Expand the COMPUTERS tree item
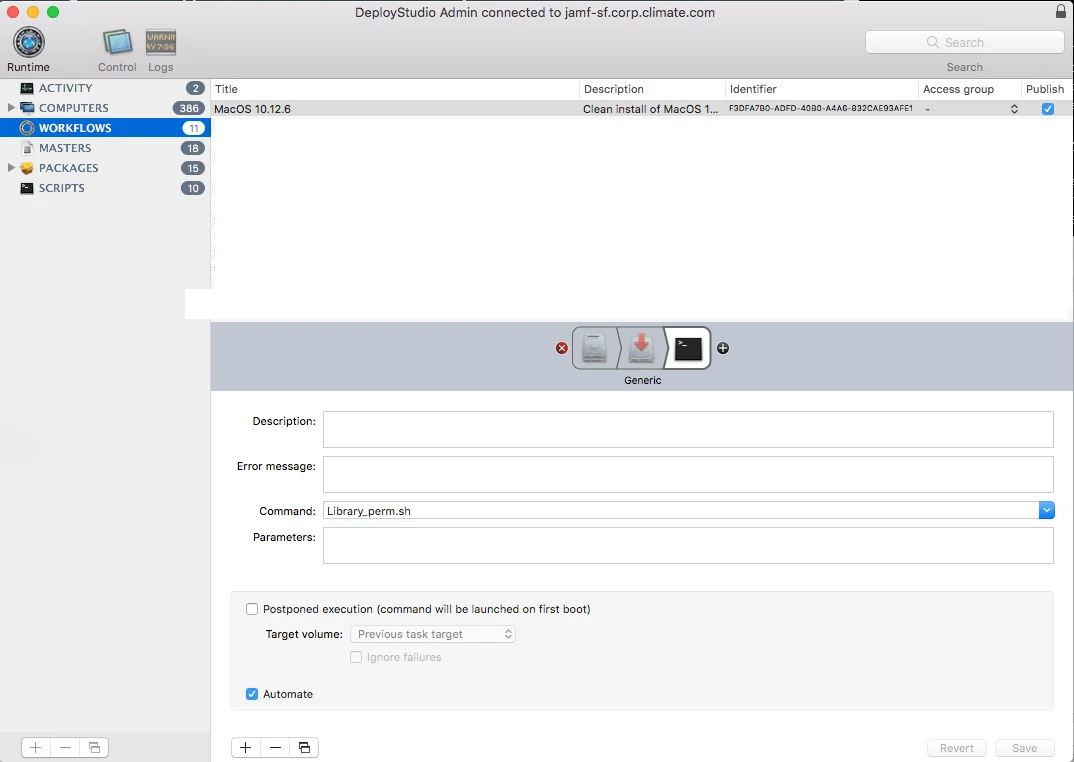Screen dimensions: 1074x762 (x=11, y=108)
